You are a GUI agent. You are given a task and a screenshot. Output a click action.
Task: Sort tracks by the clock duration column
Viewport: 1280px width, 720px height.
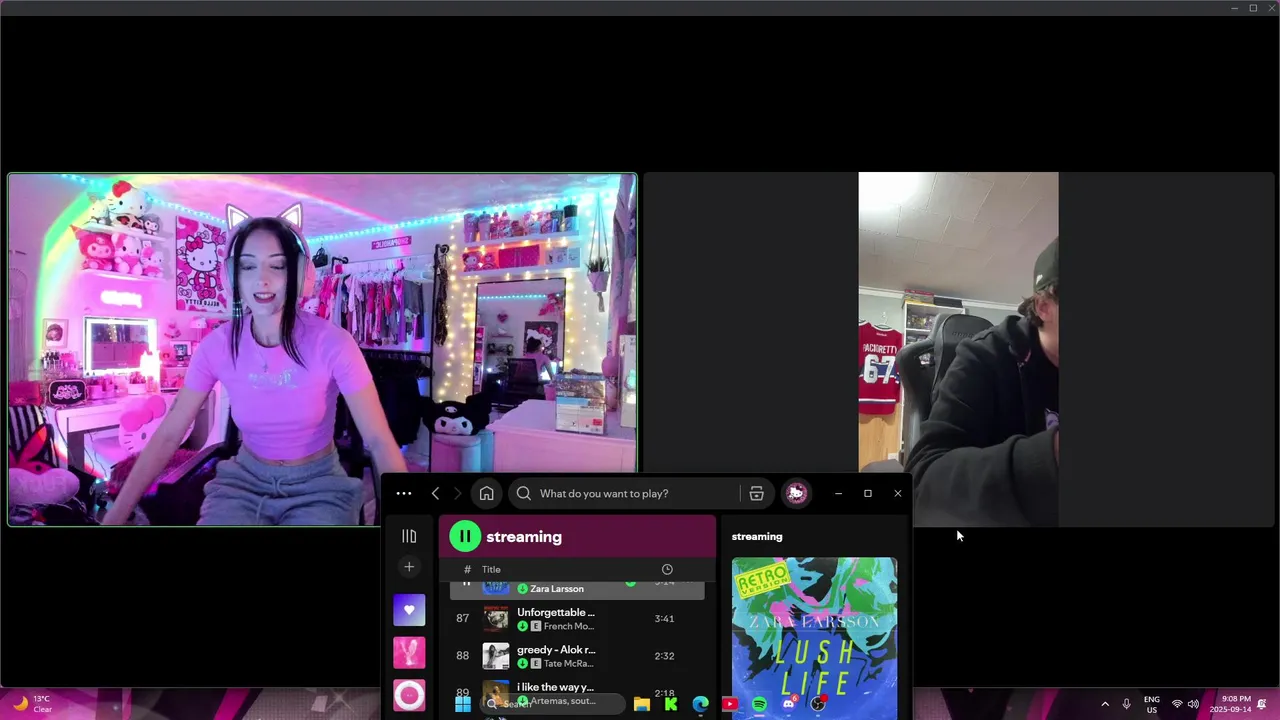pyautogui.click(x=667, y=569)
